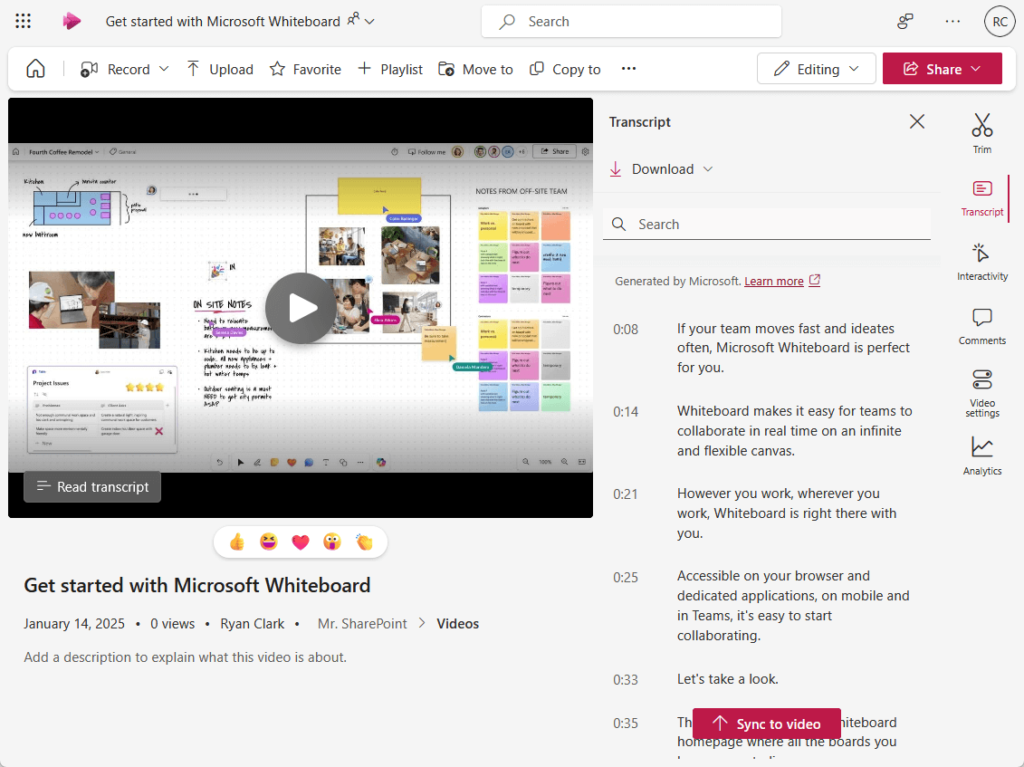Jump to transcript timestamp 0:08
Screen dimensions: 1024x767
pos(625,329)
